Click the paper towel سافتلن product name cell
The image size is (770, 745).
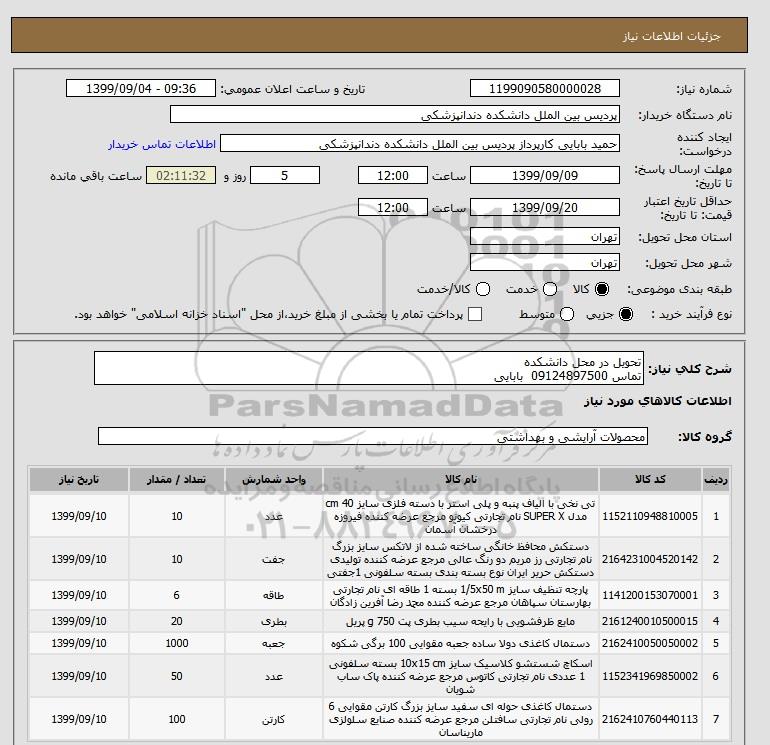(461, 719)
